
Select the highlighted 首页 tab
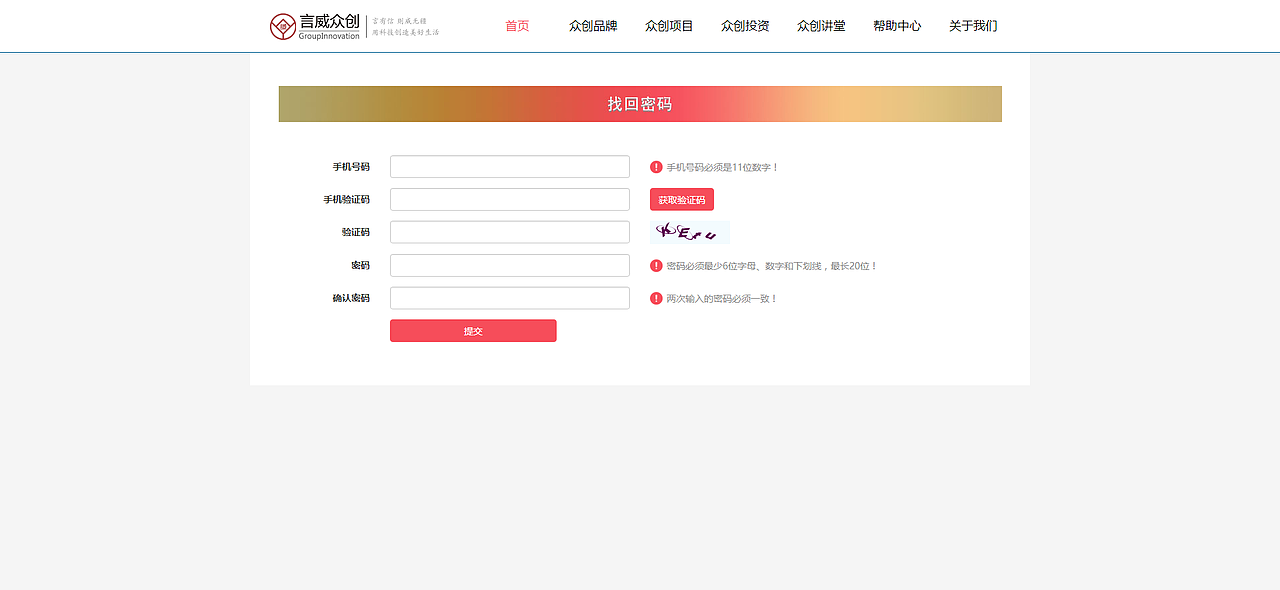517,25
